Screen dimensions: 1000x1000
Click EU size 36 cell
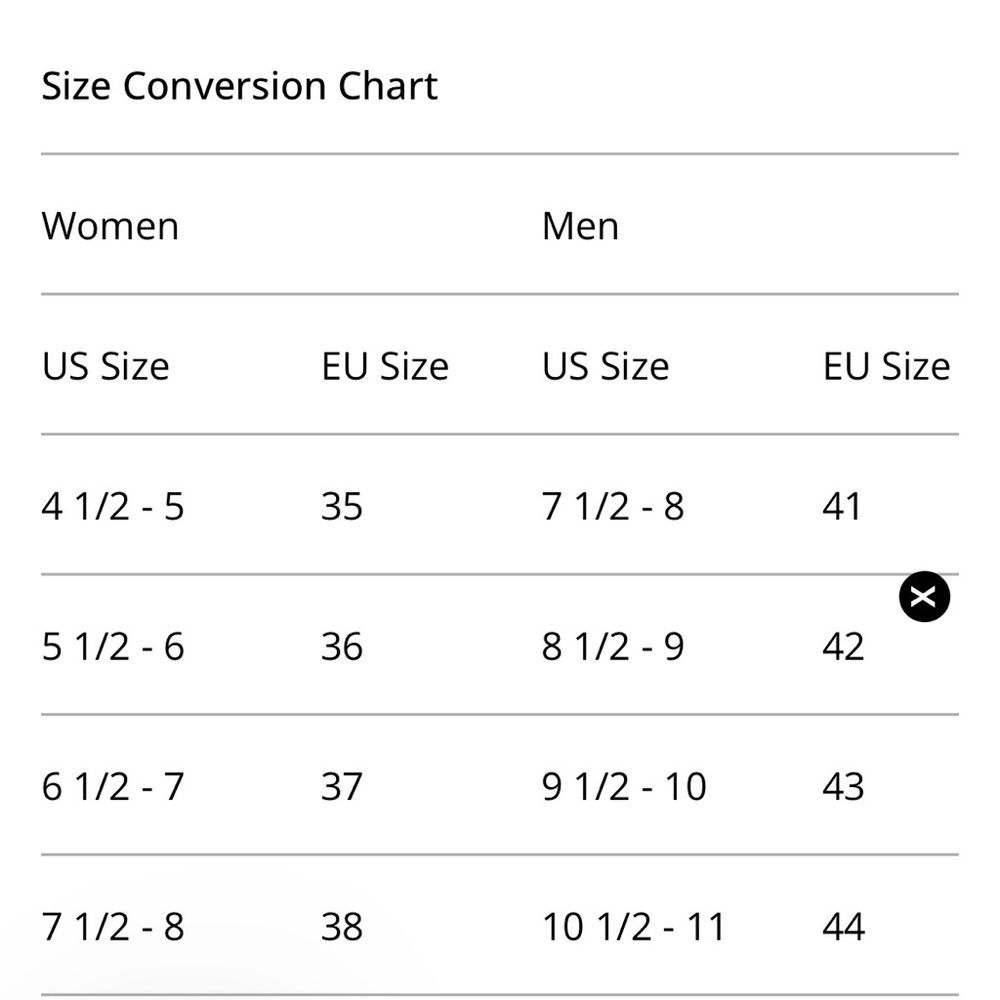click(342, 647)
